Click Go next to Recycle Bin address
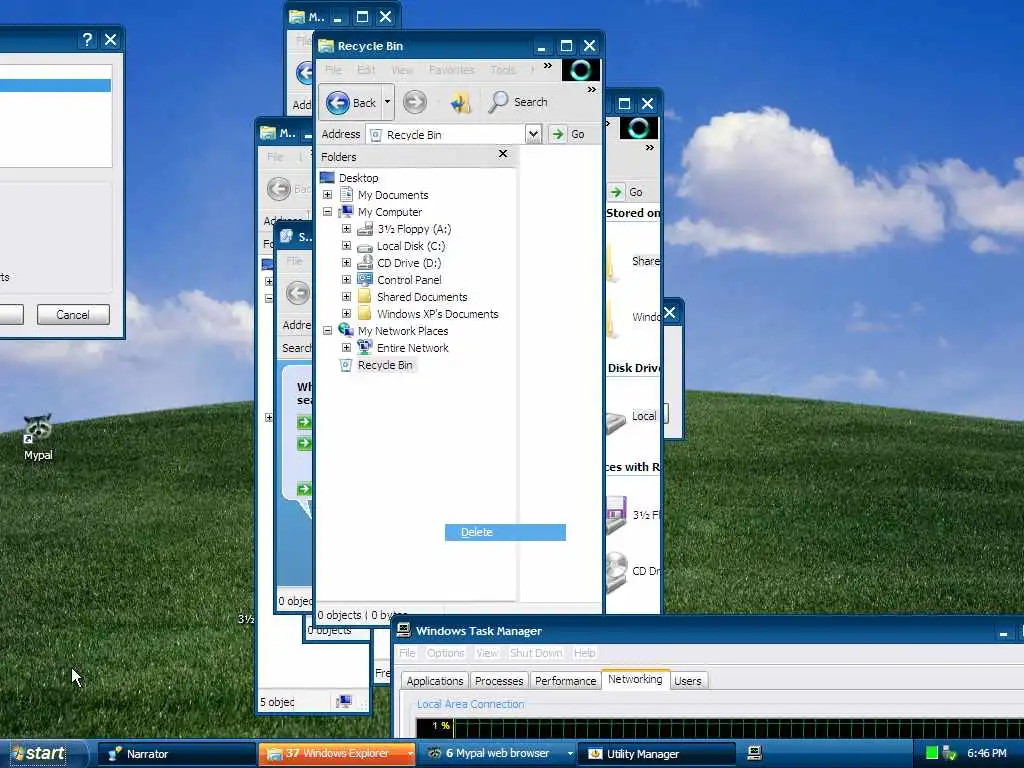The width and height of the screenshot is (1024, 768). (568, 135)
